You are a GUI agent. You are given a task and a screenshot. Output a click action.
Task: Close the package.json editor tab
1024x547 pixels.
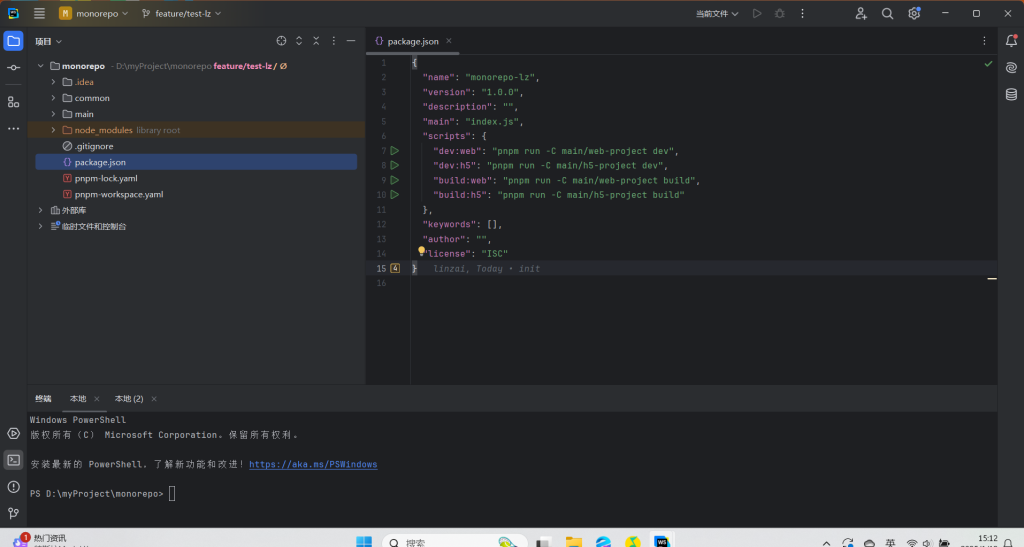(x=449, y=40)
